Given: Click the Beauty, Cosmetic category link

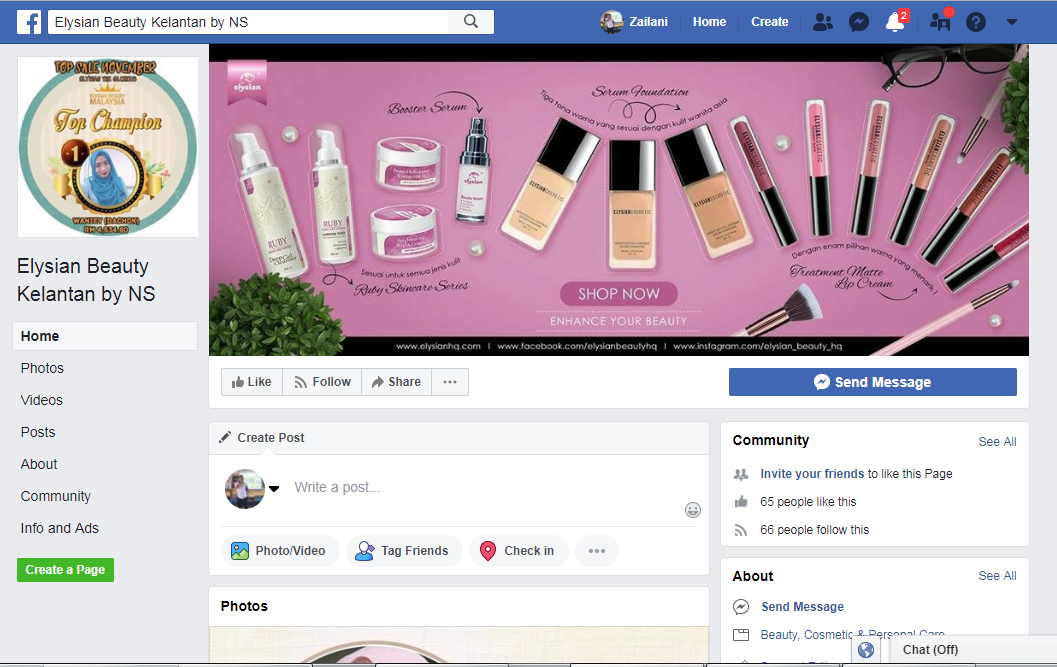Looking at the screenshot, I should 853,635.
